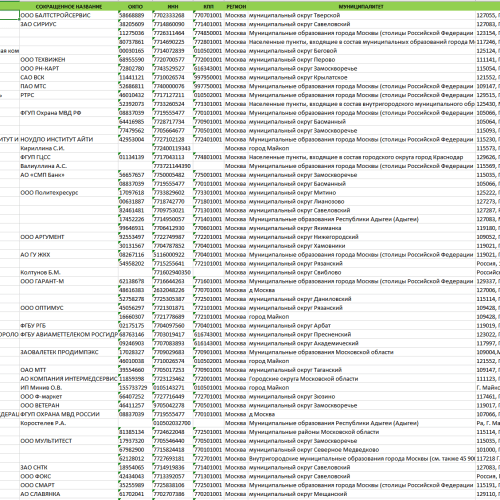Click cell муниципальный округ Лианозово
This screenshot has height=500, width=500.
click(362, 201)
